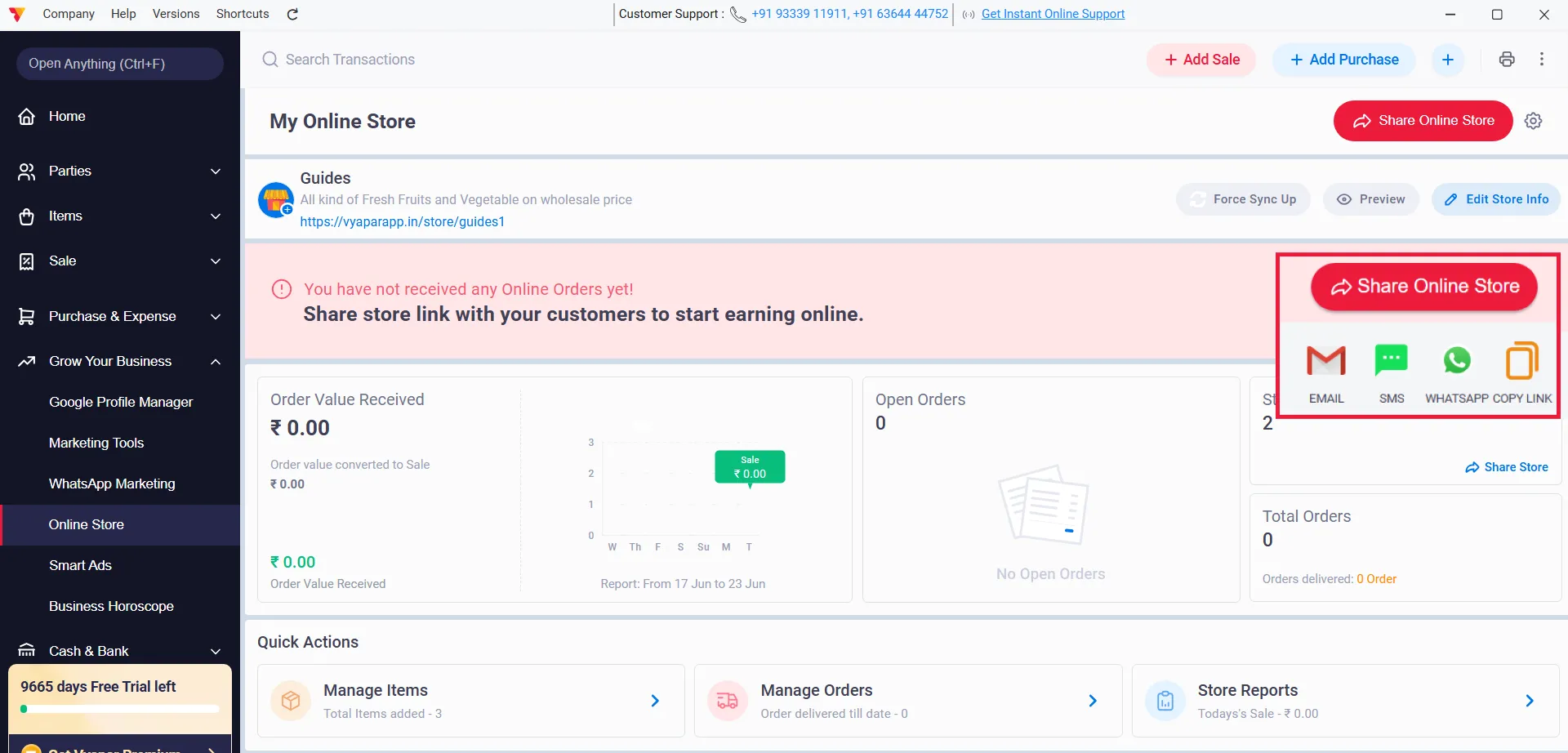Collapse Grow Your Business chevron
Viewport: 1568px width, 753px height.
(216, 362)
